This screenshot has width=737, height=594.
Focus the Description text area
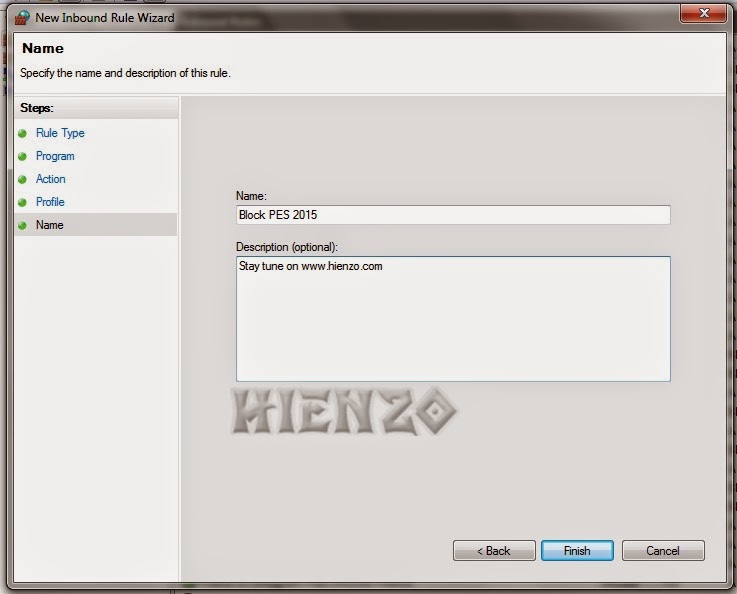click(x=452, y=318)
